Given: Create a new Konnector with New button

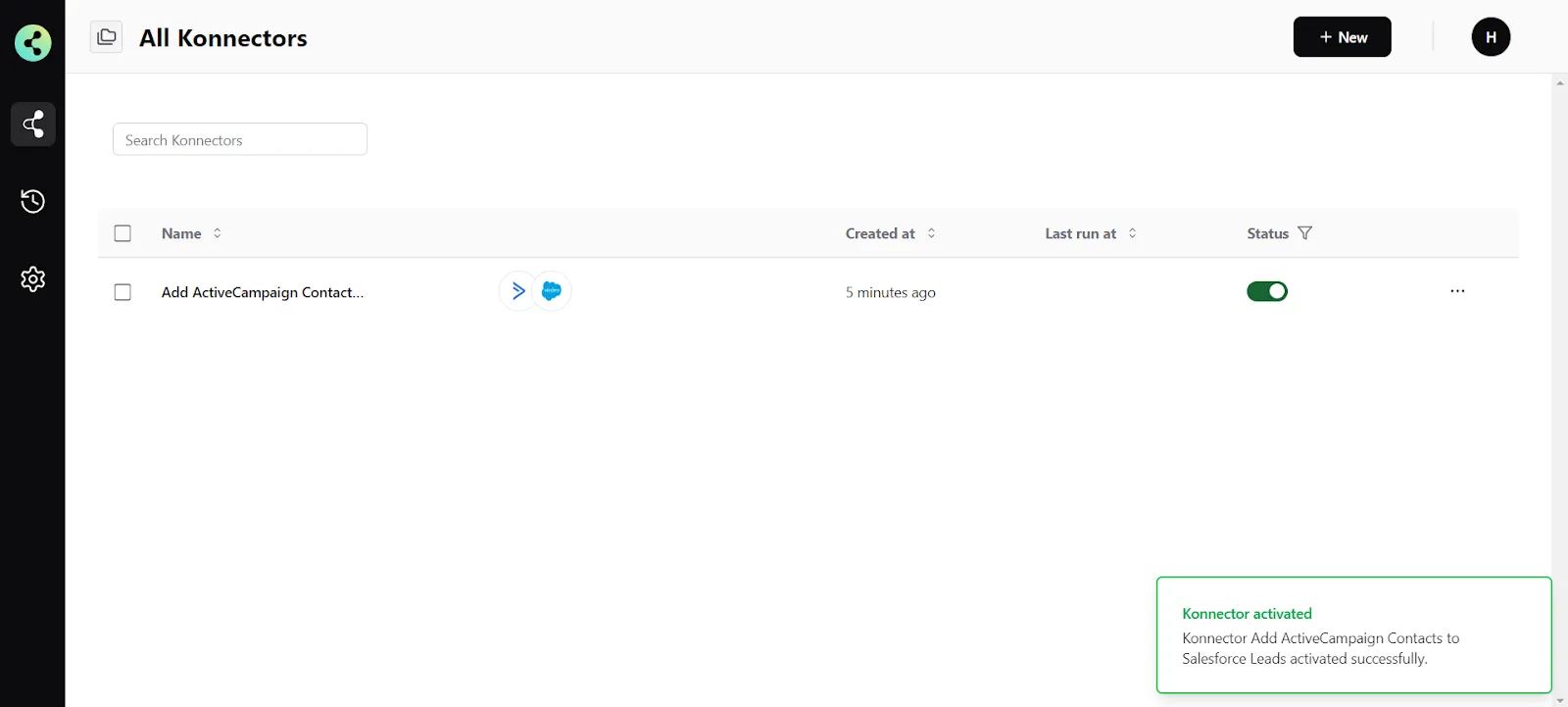Looking at the screenshot, I should pos(1342,37).
